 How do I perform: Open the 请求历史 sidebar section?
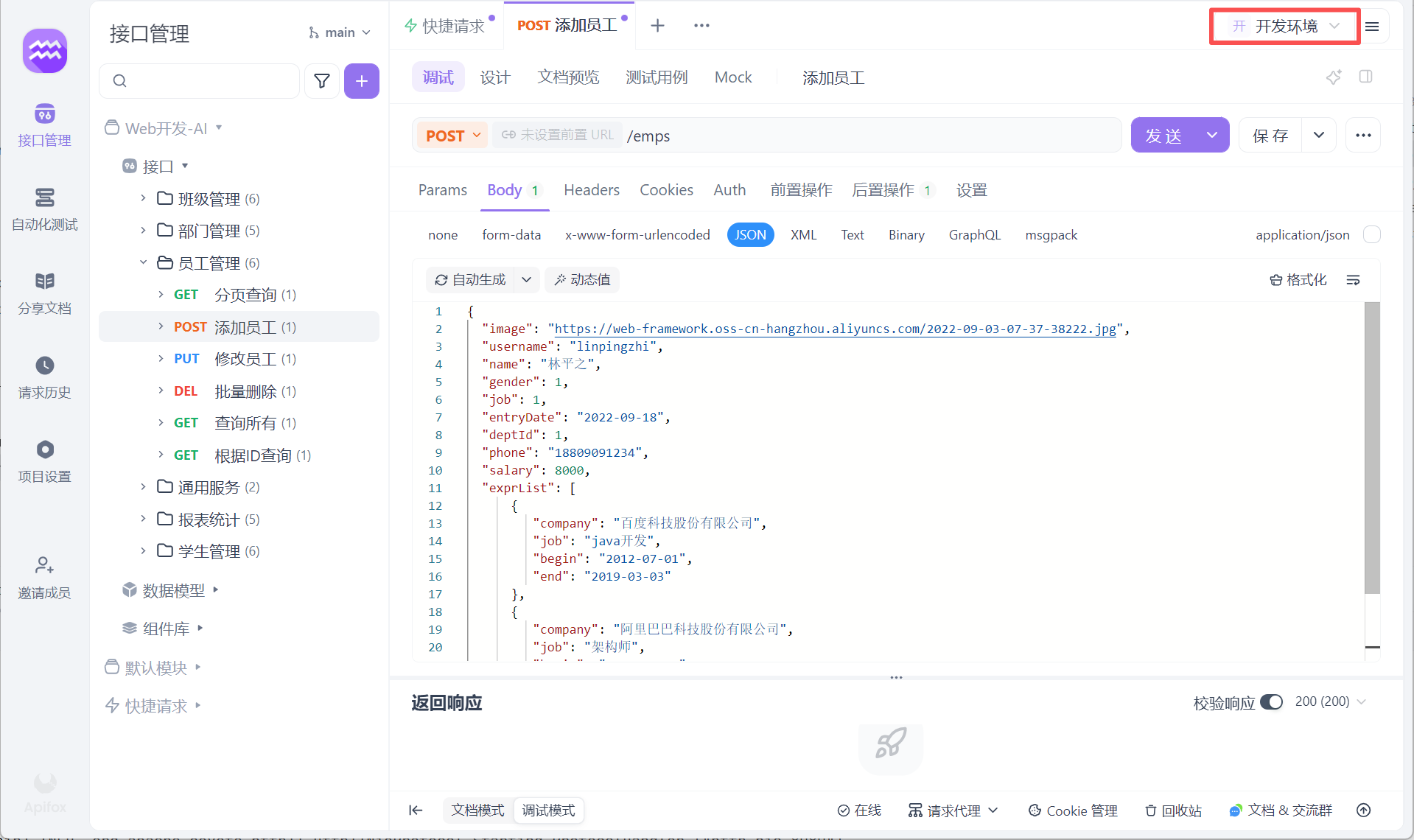pyautogui.click(x=44, y=377)
